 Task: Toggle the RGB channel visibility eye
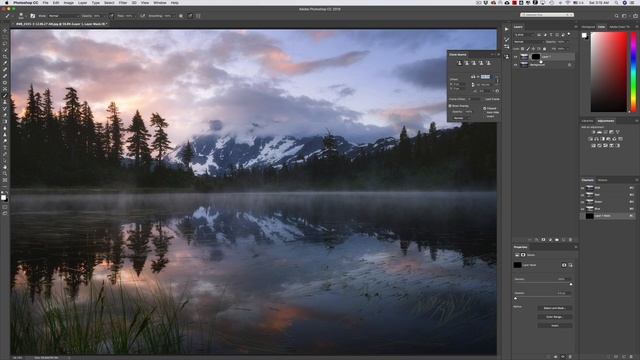tap(582, 188)
